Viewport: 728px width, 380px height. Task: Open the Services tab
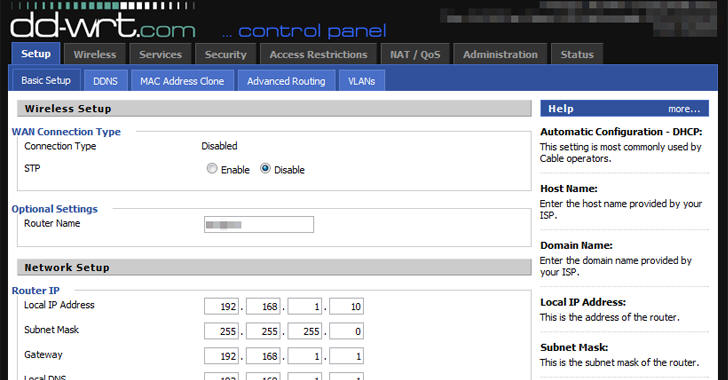pos(161,54)
